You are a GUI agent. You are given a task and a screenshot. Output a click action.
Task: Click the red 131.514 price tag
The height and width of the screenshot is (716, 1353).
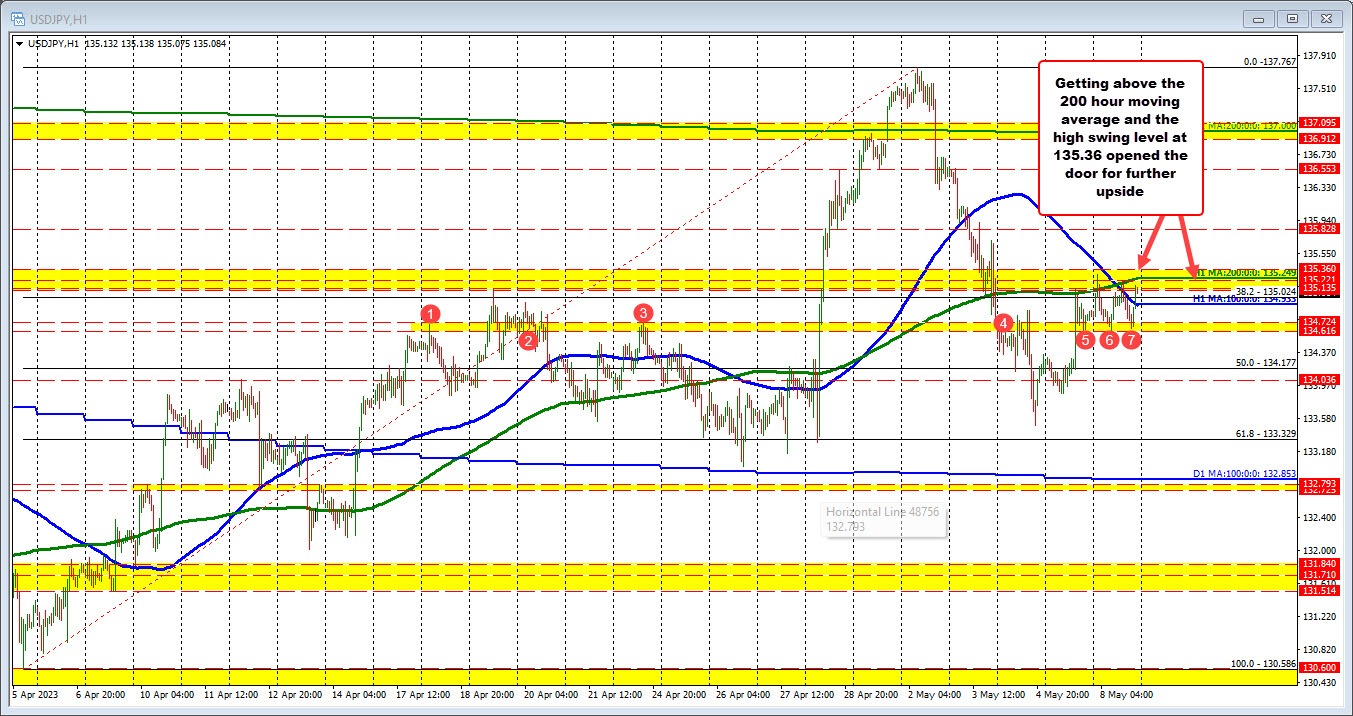(1321, 591)
